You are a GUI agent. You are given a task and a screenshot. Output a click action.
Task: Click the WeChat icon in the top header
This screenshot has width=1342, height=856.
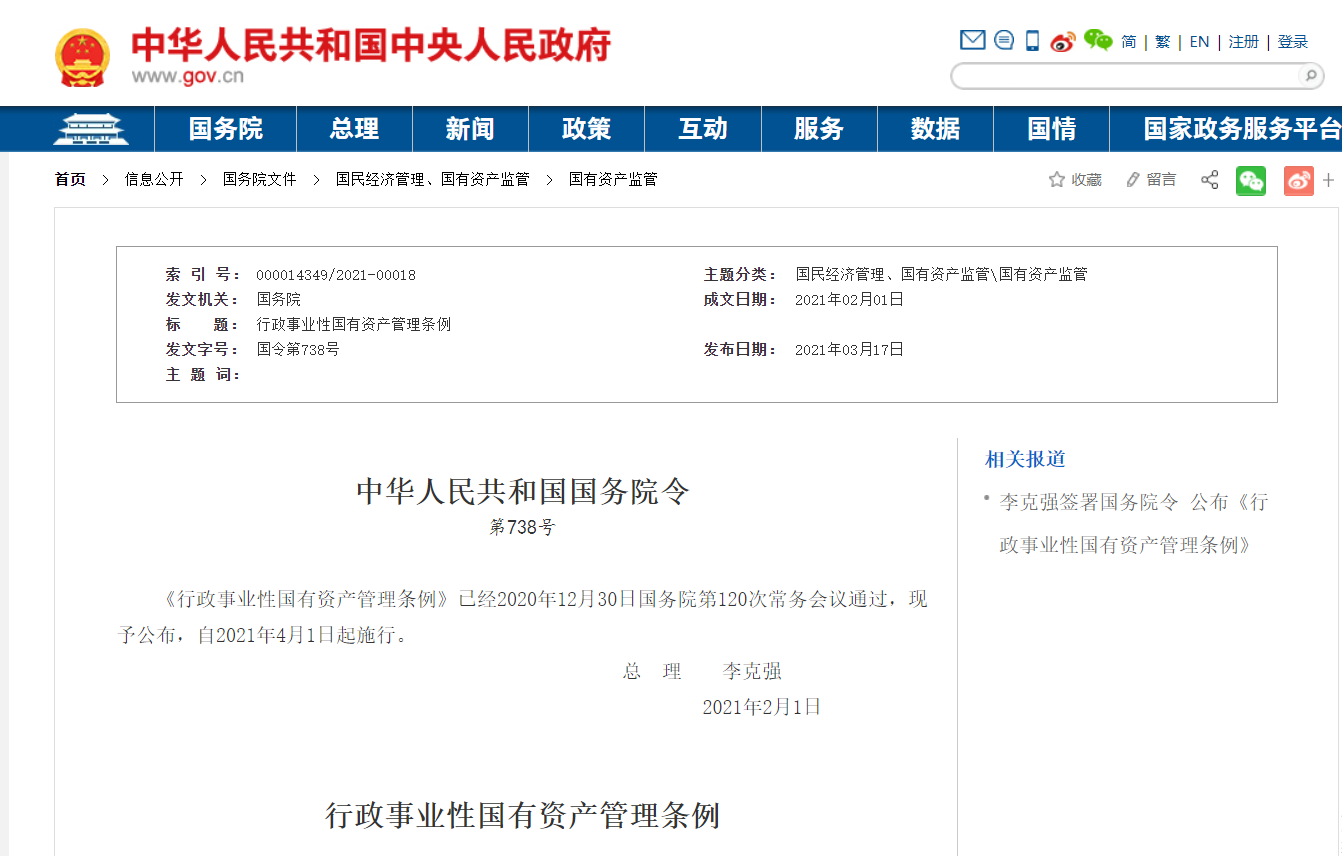pyautogui.click(x=1097, y=41)
